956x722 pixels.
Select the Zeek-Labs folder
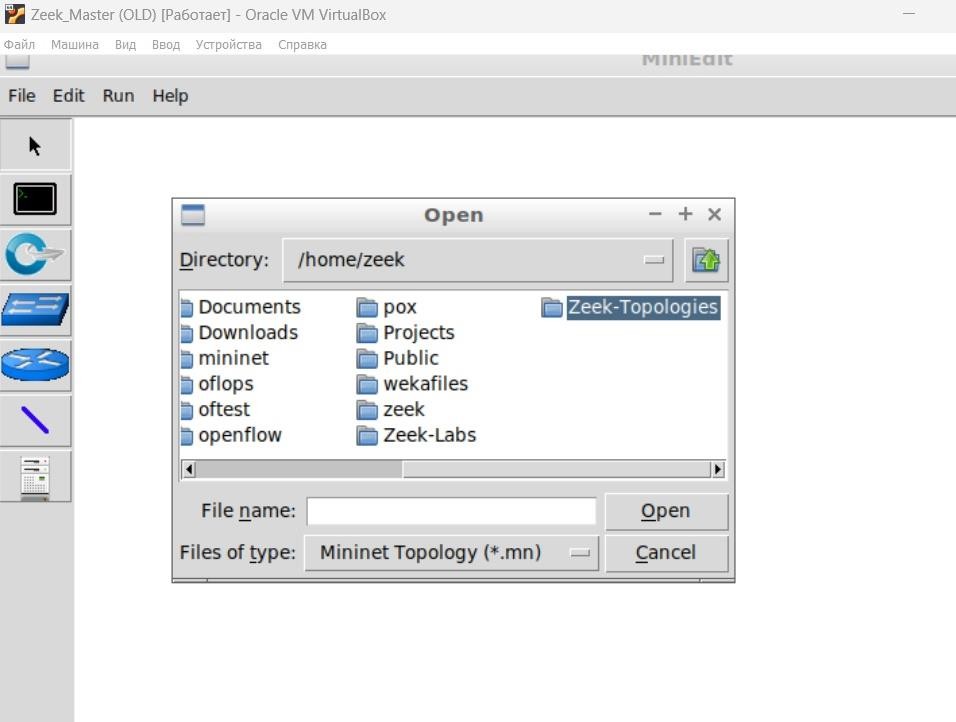(416, 435)
